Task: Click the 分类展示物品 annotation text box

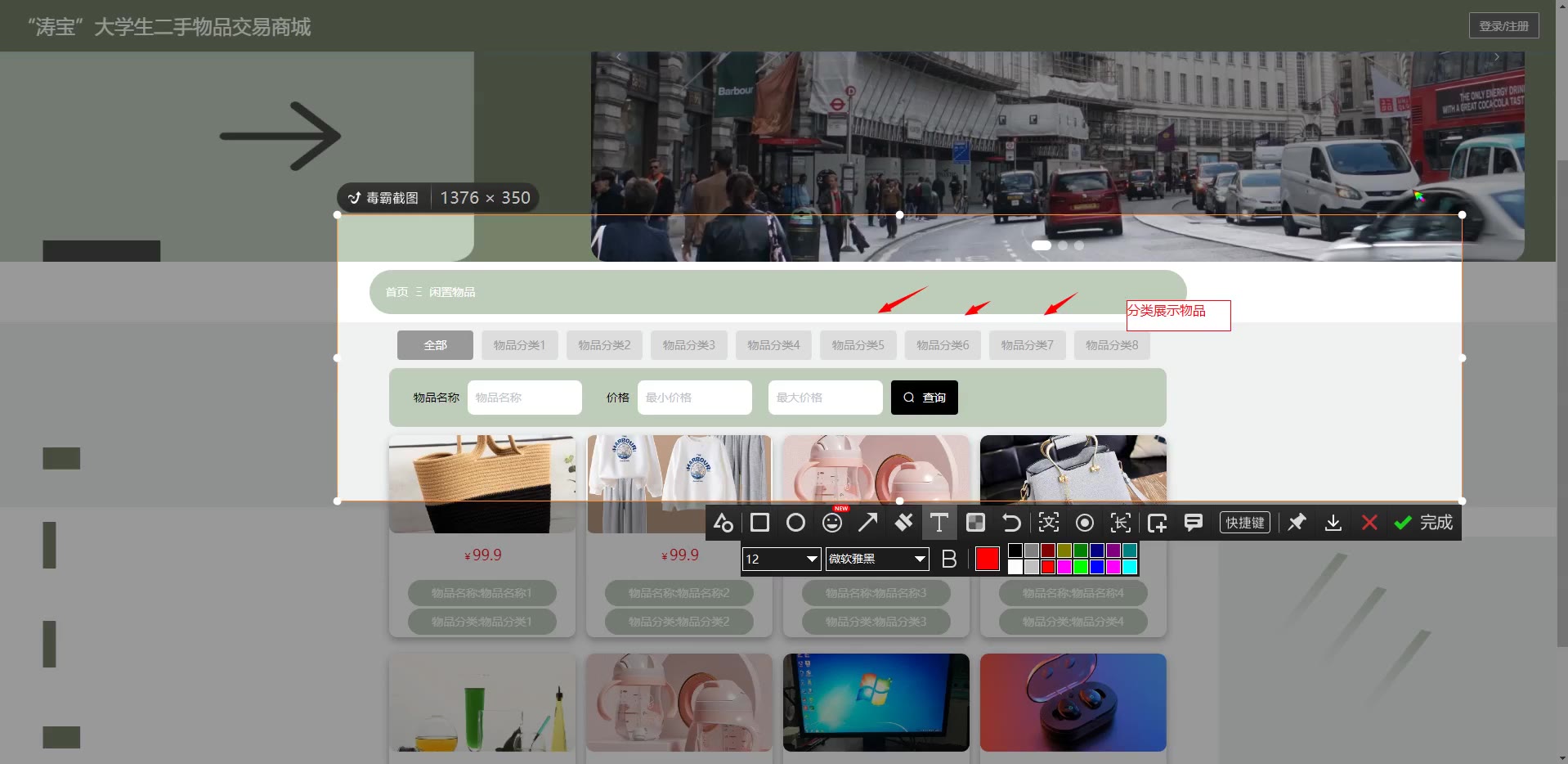Action: pyautogui.click(x=1178, y=315)
